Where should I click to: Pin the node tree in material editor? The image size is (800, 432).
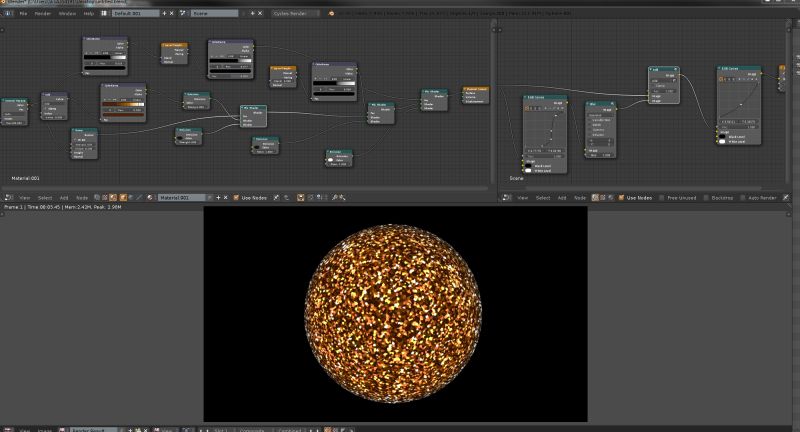pos(276,197)
